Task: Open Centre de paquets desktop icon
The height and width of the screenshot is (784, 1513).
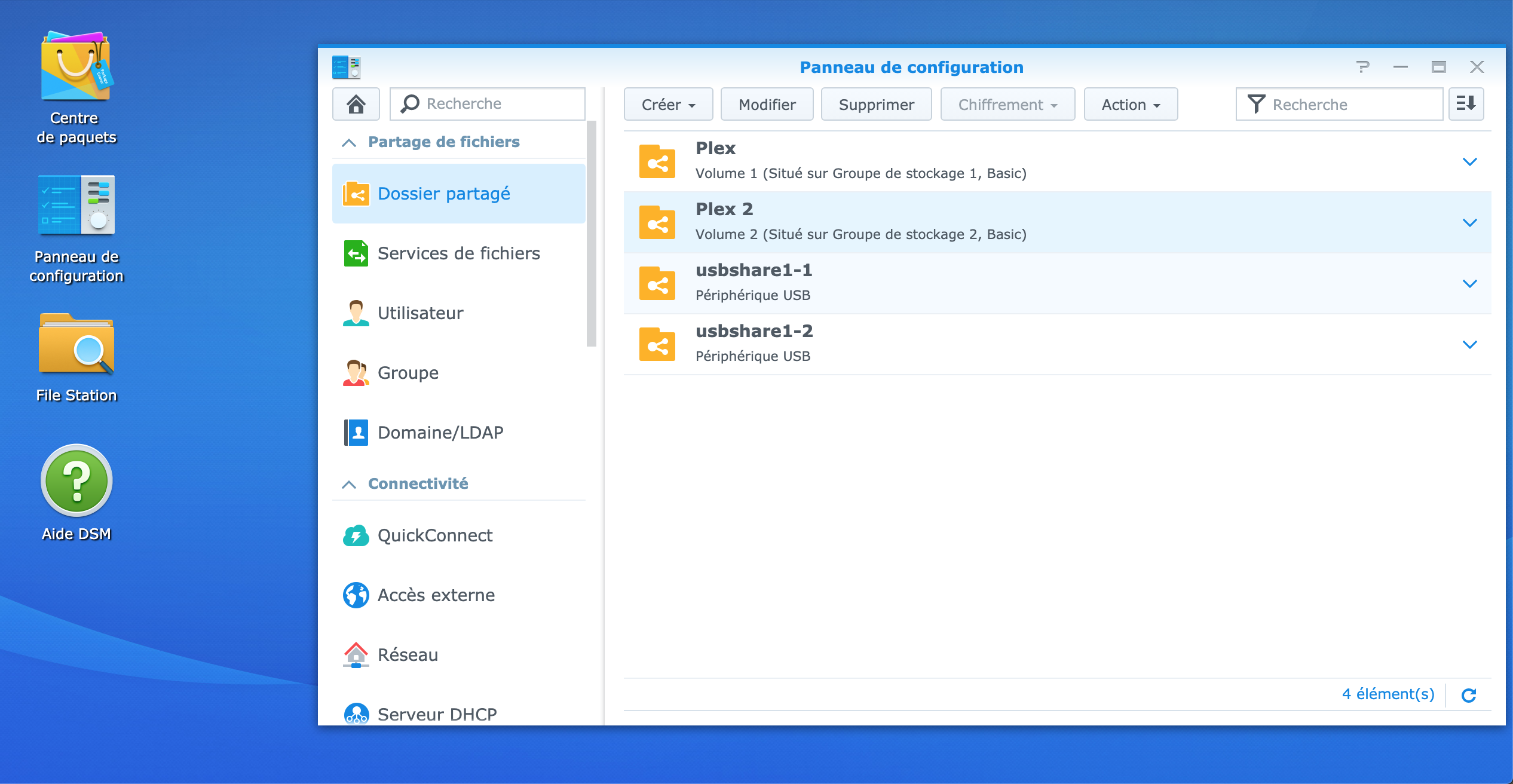Action: point(76,67)
